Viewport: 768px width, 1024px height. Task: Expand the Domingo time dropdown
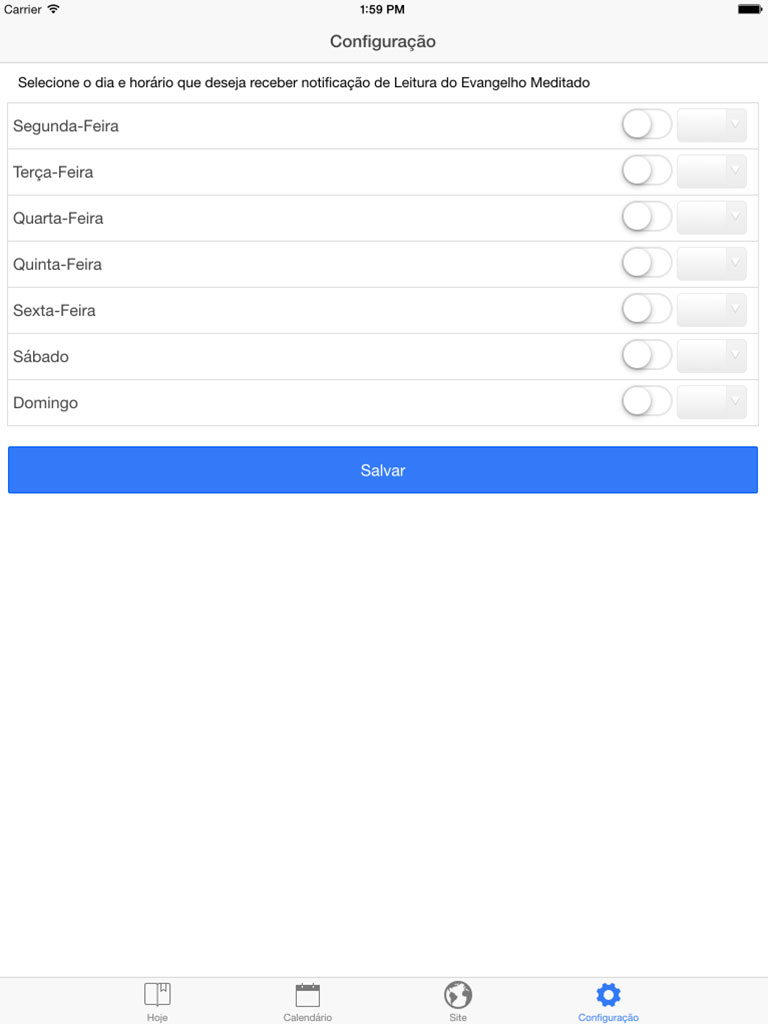tap(712, 402)
